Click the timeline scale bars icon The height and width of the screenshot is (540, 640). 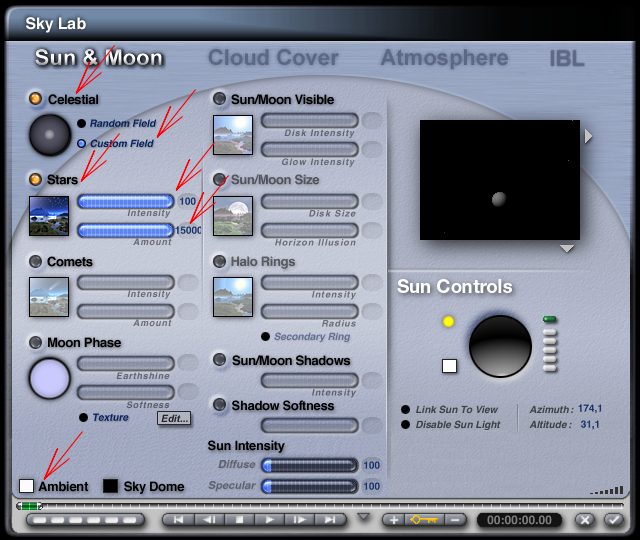tap(607, 490)
